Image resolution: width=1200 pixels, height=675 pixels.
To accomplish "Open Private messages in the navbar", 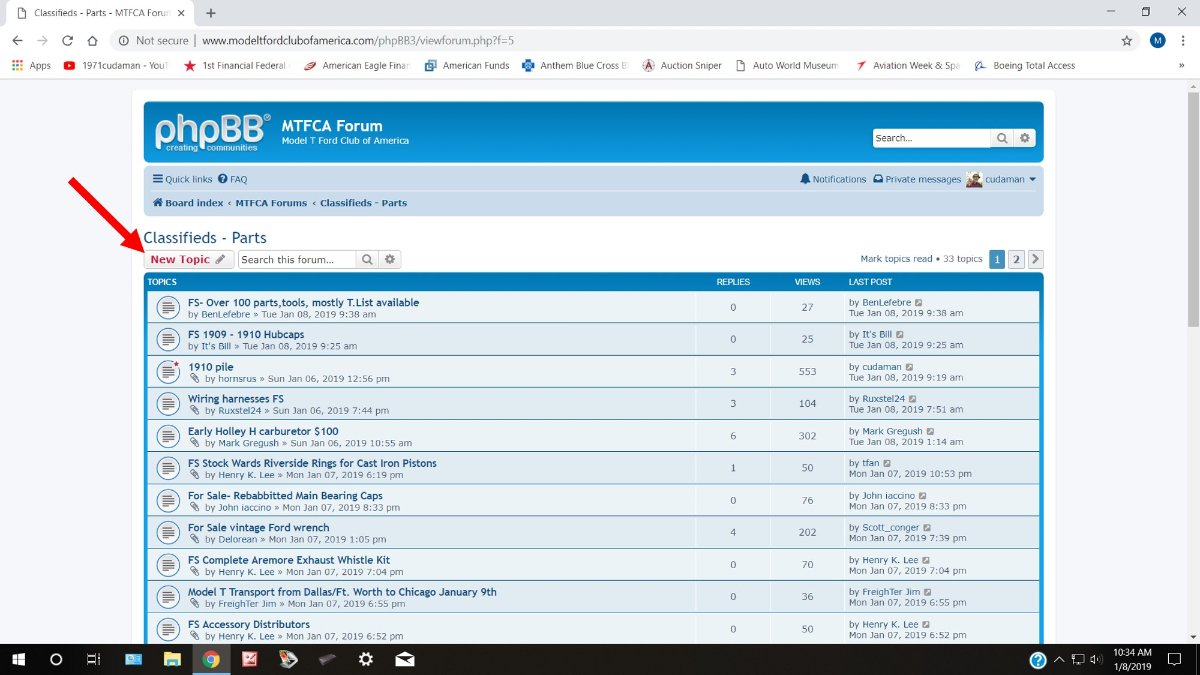I will tap(917, 179).
